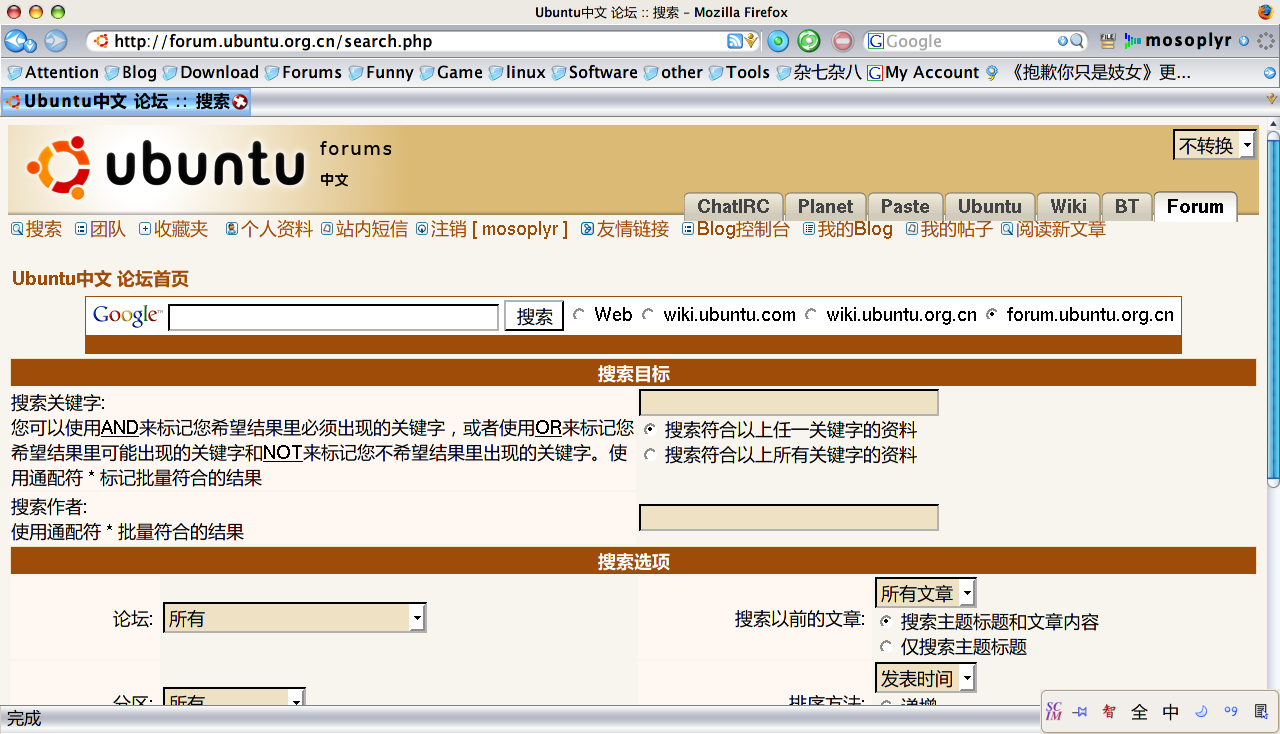1280x734 pixels.
Task: Click the magnifier icon in the Google search box
Action: pos(1077,41)
